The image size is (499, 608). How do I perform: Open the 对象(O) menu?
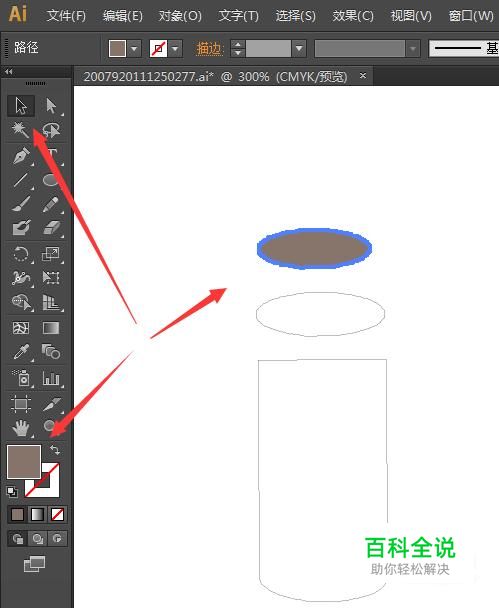click(x=180, y=16)
